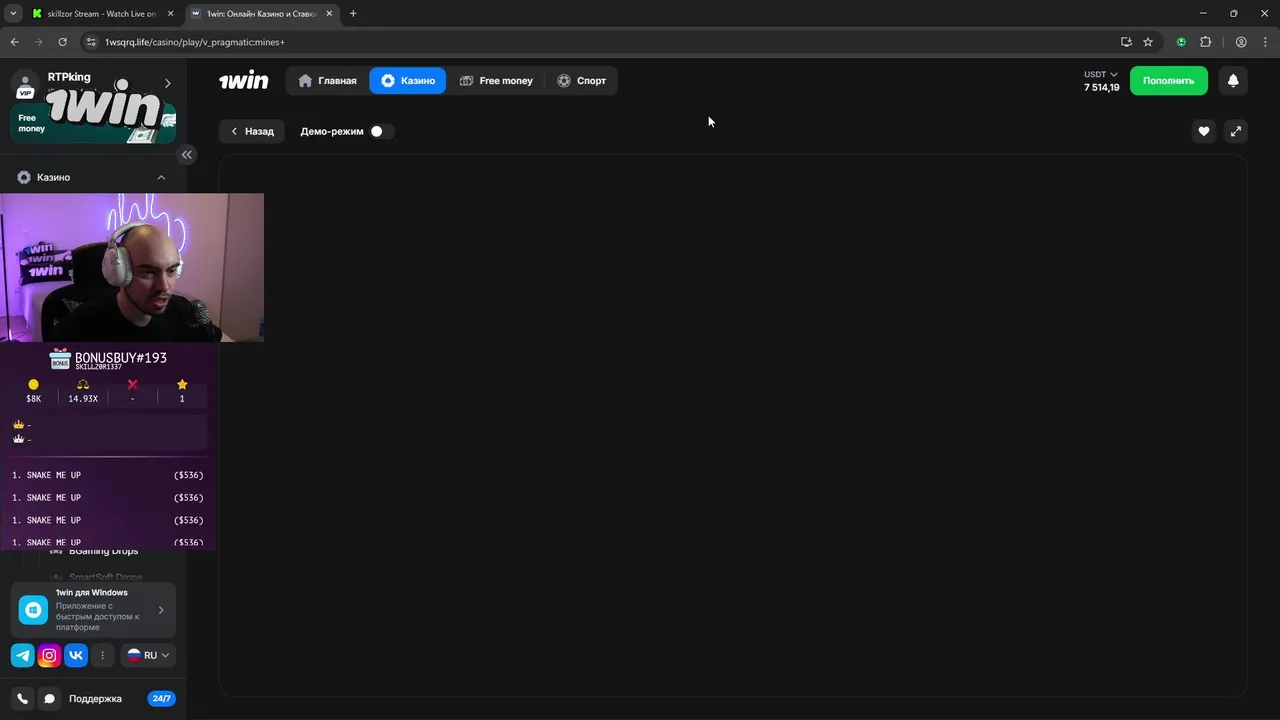
Task: Click the 24/7 support badge
Action: pos(161,699)
